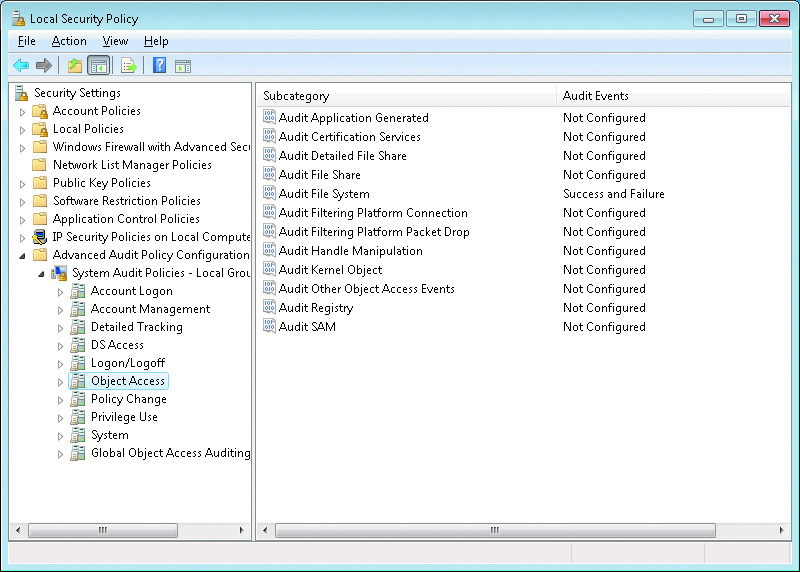This screenshot has height=572, width=800.
Task: Open the File menu
Action: pyautogui.click(x=27, y=41)
